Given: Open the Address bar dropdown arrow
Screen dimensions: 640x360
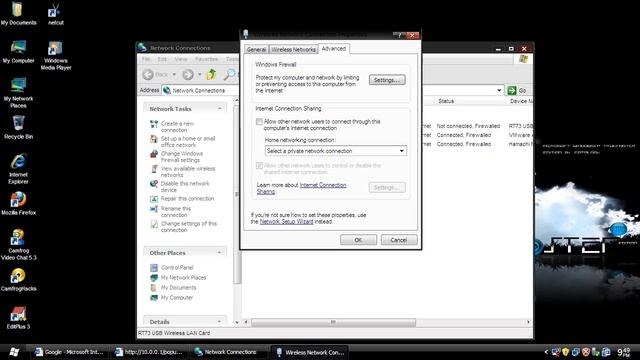Looking at the screenshot, I should [x=499, y=90].
